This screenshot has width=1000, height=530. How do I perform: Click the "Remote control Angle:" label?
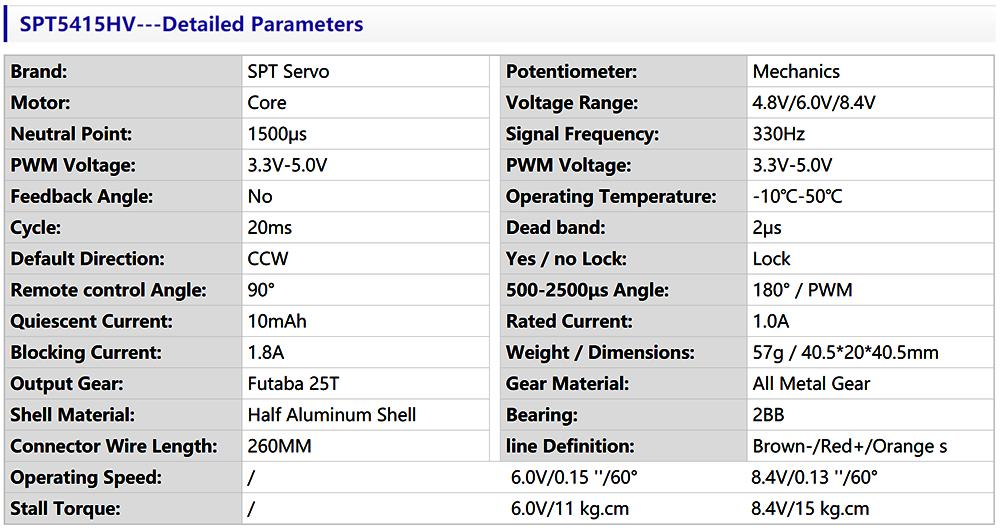pyautogui.click(x=109, y=290)
